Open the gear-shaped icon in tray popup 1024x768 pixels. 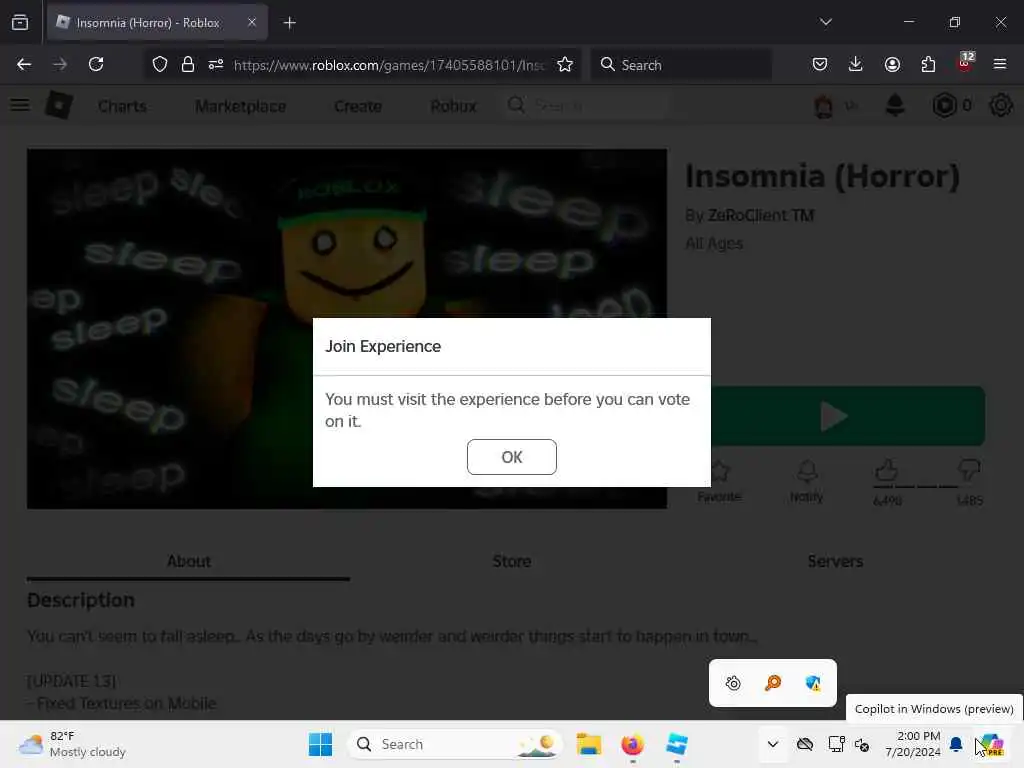[x=733, y=683]
